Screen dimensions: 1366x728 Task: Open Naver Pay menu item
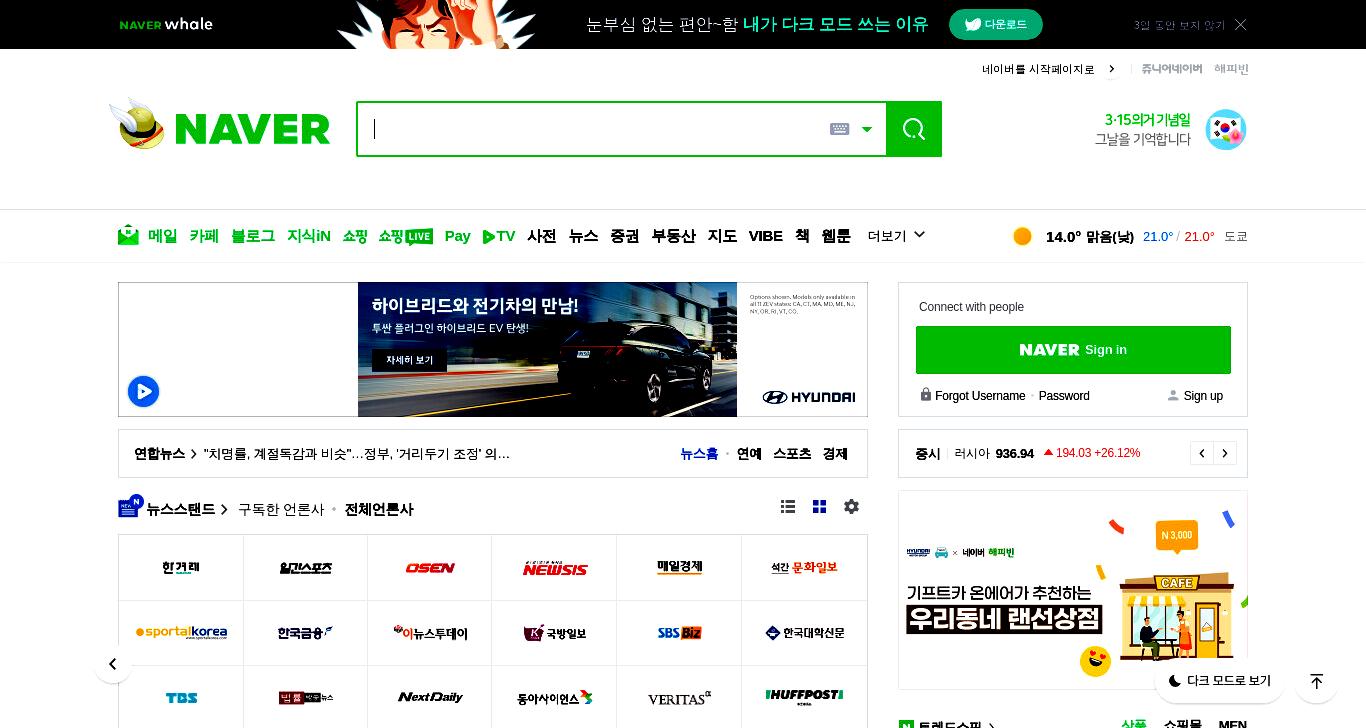pyautogui.click(x=457, y=236)
